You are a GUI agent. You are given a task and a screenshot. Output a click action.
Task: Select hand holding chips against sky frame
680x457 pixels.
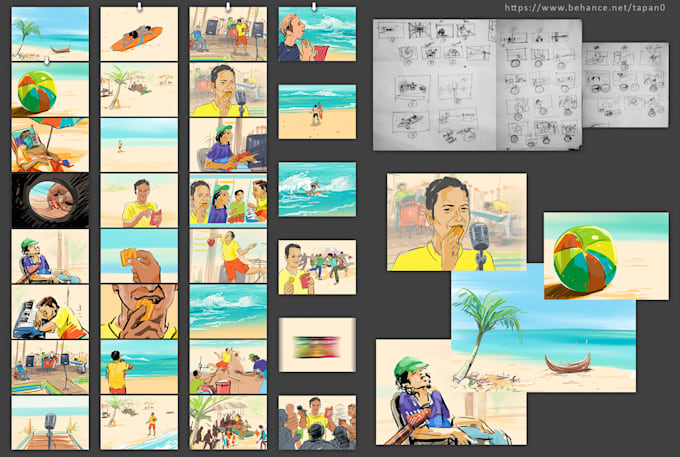[x=139, y=256]
